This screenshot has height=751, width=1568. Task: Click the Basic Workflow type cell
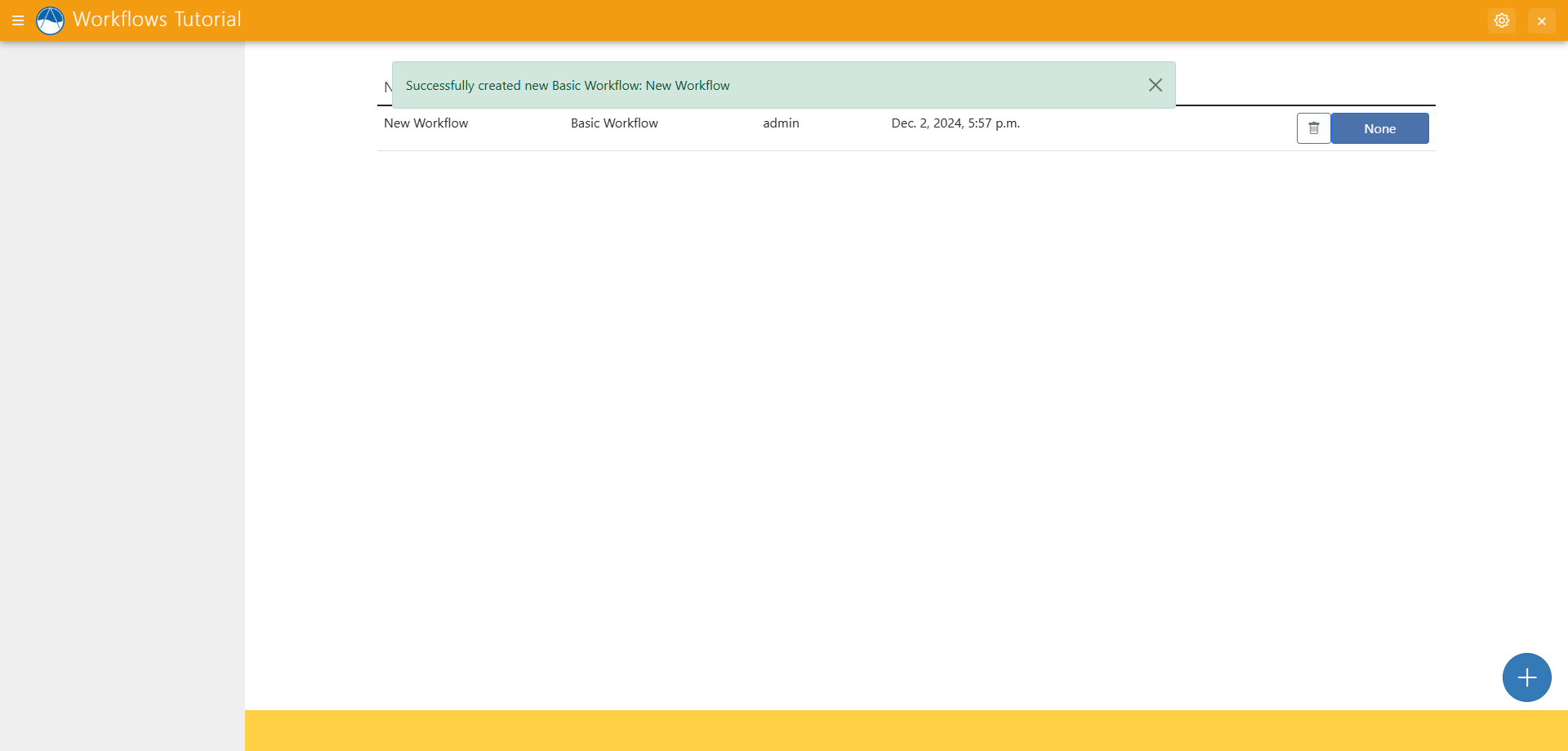pyautogui.click(x=614, y=123)
